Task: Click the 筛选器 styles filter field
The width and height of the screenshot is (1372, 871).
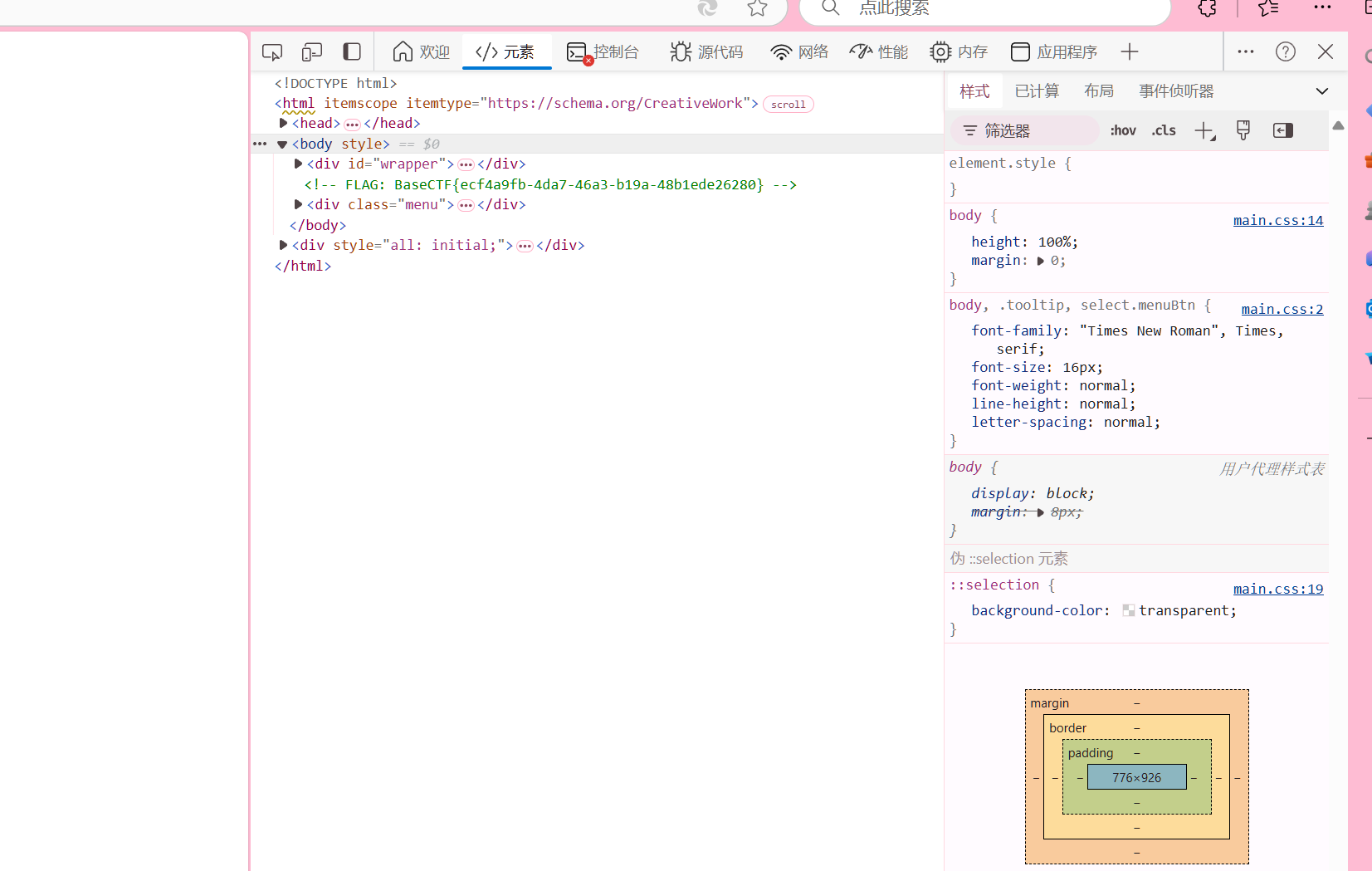Action: point(1026,130)
